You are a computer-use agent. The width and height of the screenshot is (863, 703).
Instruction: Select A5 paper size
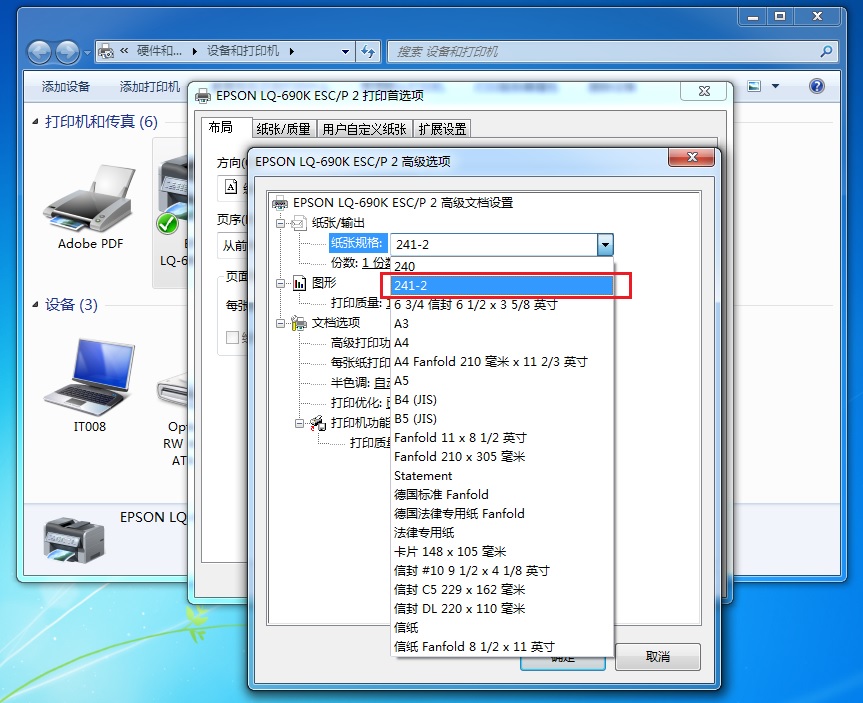click(502, 380)
